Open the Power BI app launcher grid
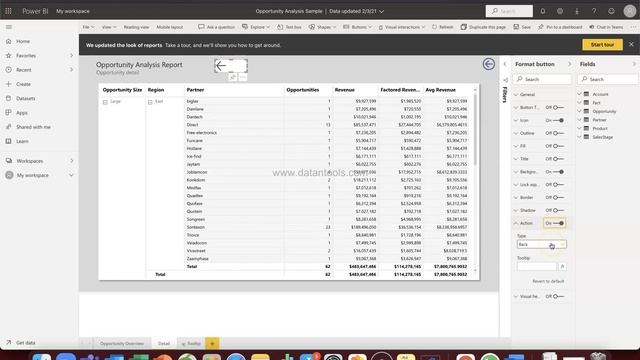The image size is (640, 360). click(8, 11)
